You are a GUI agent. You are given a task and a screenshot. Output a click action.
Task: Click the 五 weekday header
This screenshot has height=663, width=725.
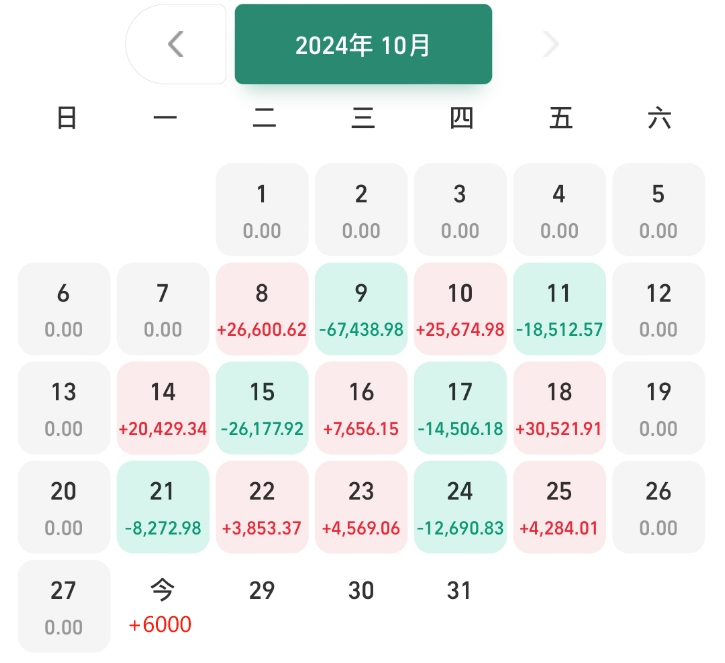(x=561, y=118)
